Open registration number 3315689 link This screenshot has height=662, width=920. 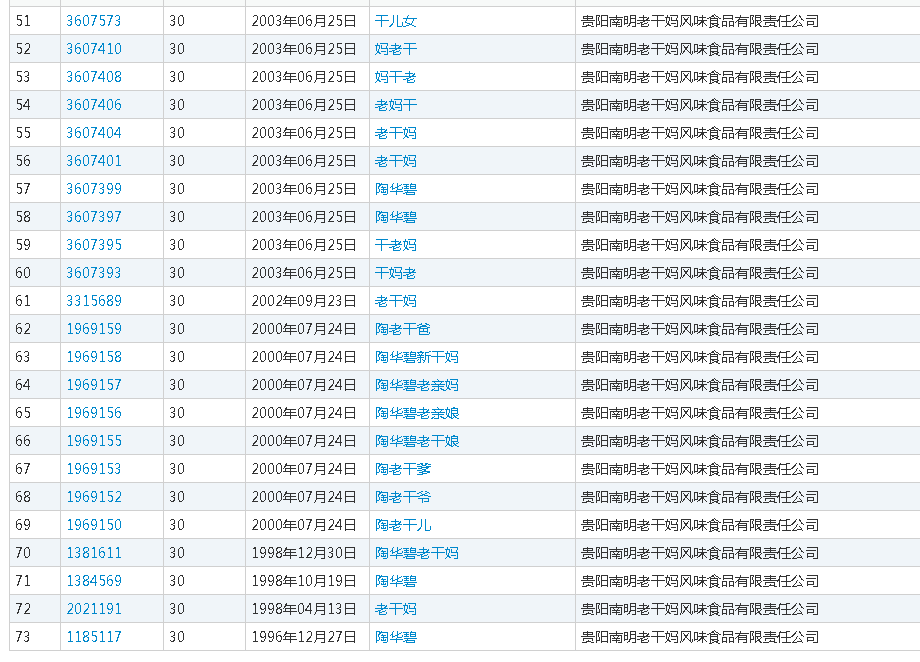click(x=94, y=301)
